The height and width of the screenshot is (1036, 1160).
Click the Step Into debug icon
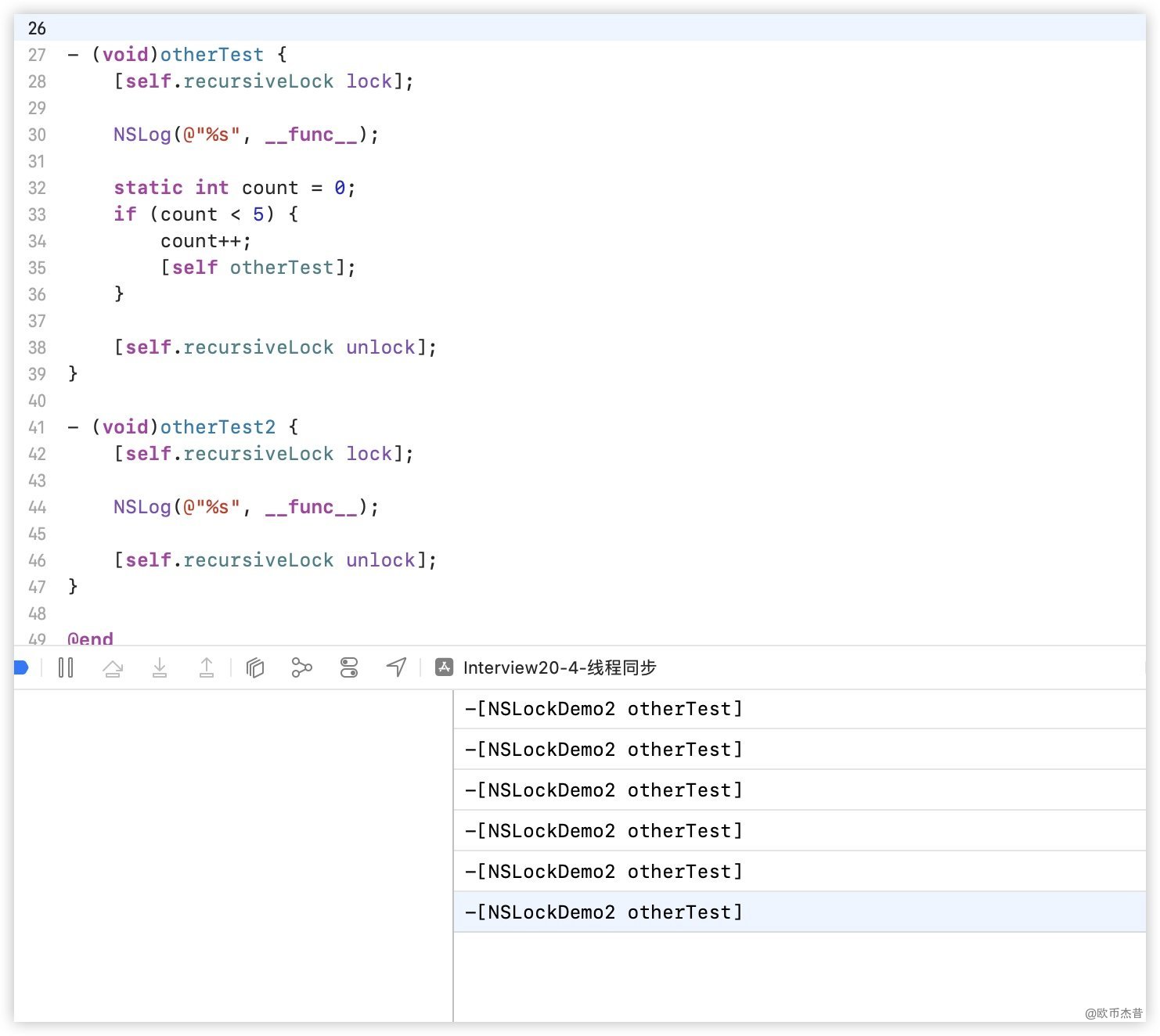160,667
